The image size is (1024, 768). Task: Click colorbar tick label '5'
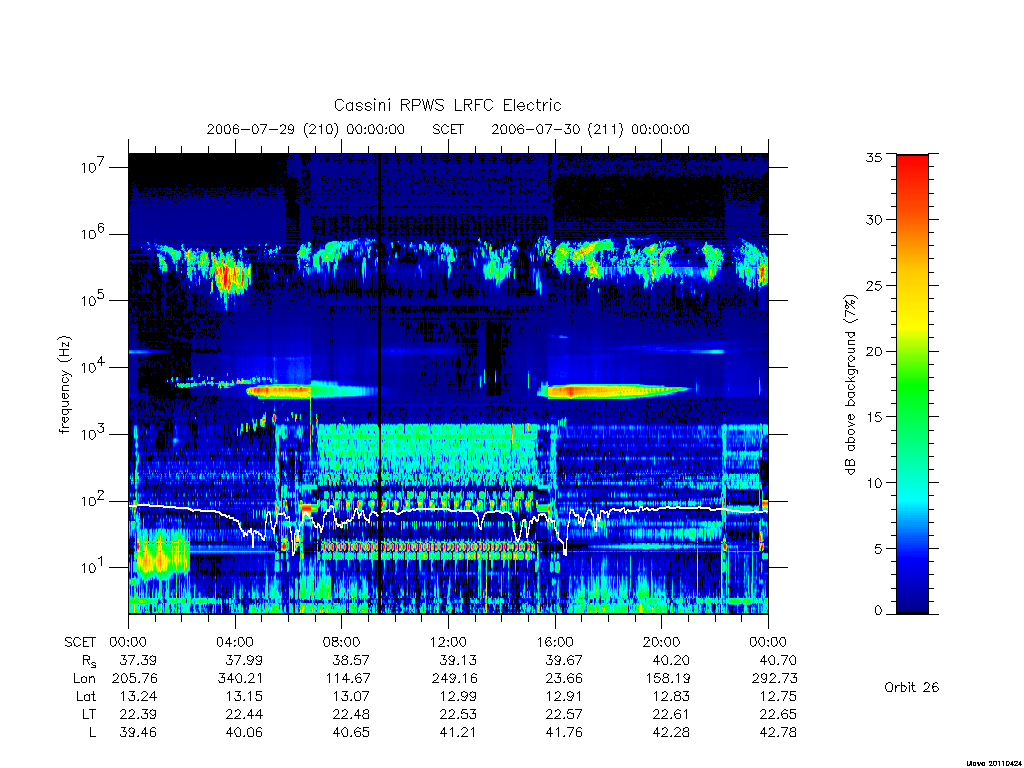pyautogui.click(x=878, y=549)
